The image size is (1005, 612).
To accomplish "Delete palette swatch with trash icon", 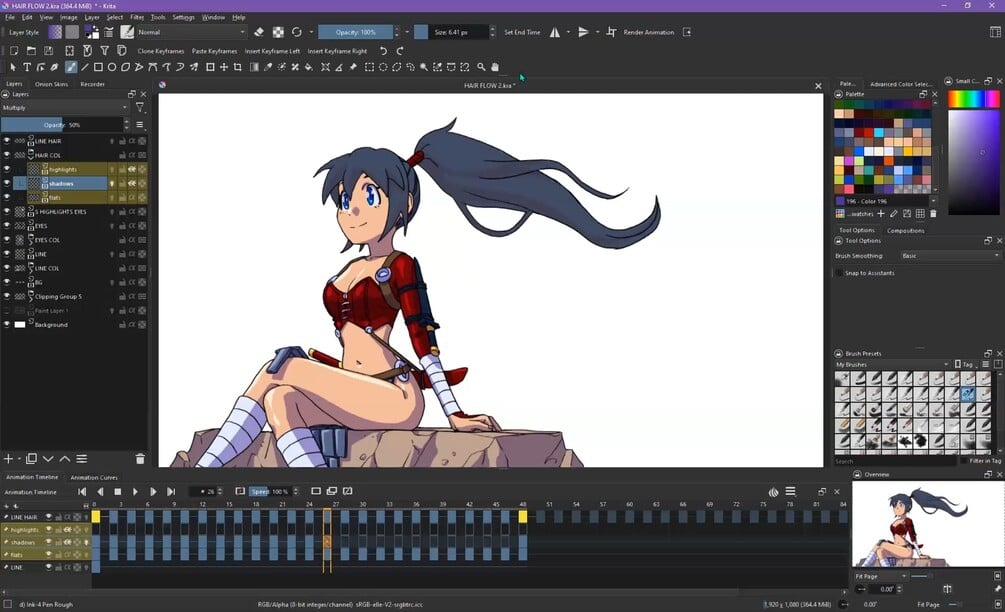I will click(x=933, y=213).
